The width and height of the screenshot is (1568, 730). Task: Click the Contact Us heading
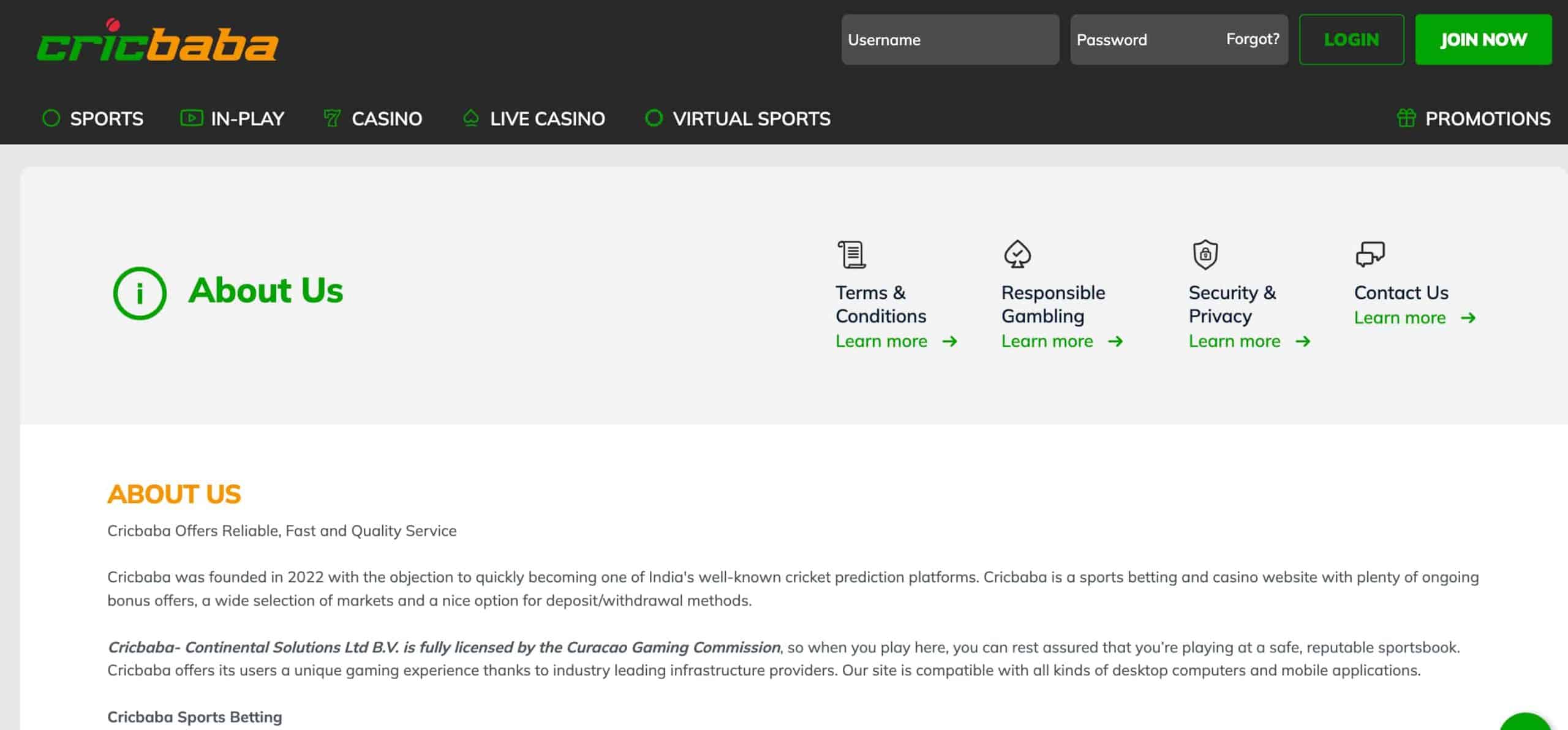click(1401, 293)
